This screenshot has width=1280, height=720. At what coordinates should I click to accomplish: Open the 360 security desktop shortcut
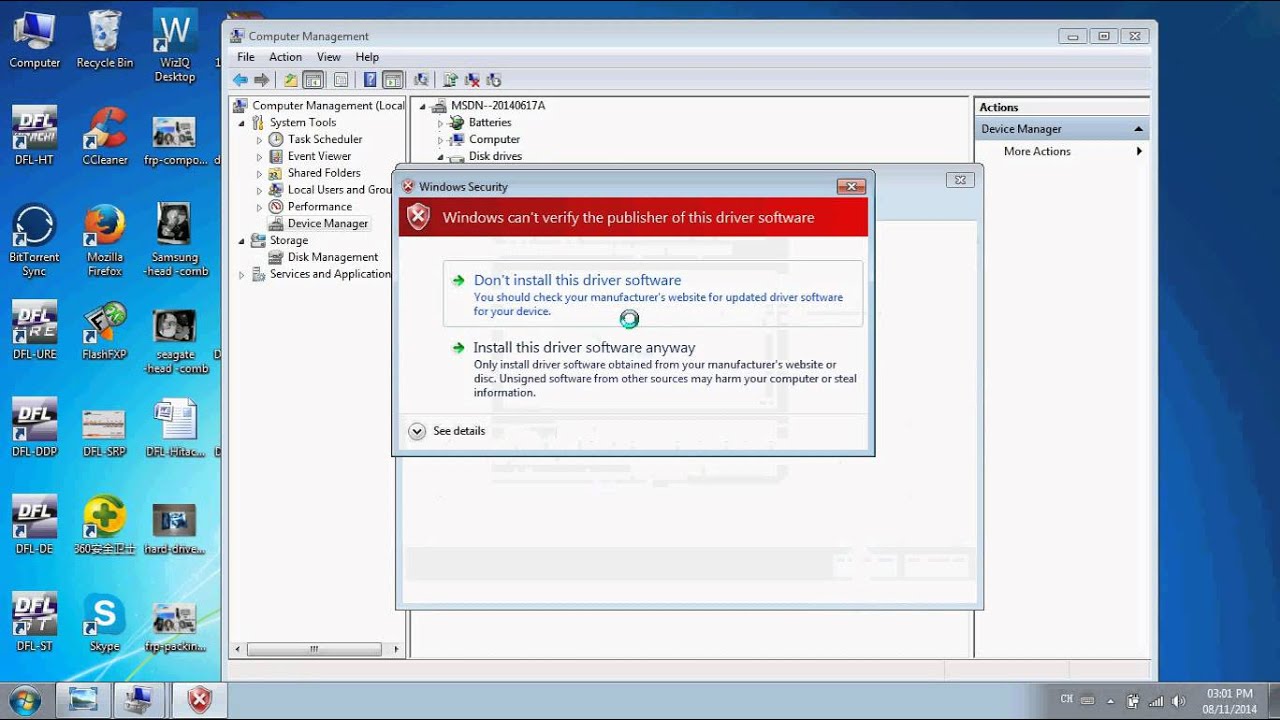click(x=104, y=525)
